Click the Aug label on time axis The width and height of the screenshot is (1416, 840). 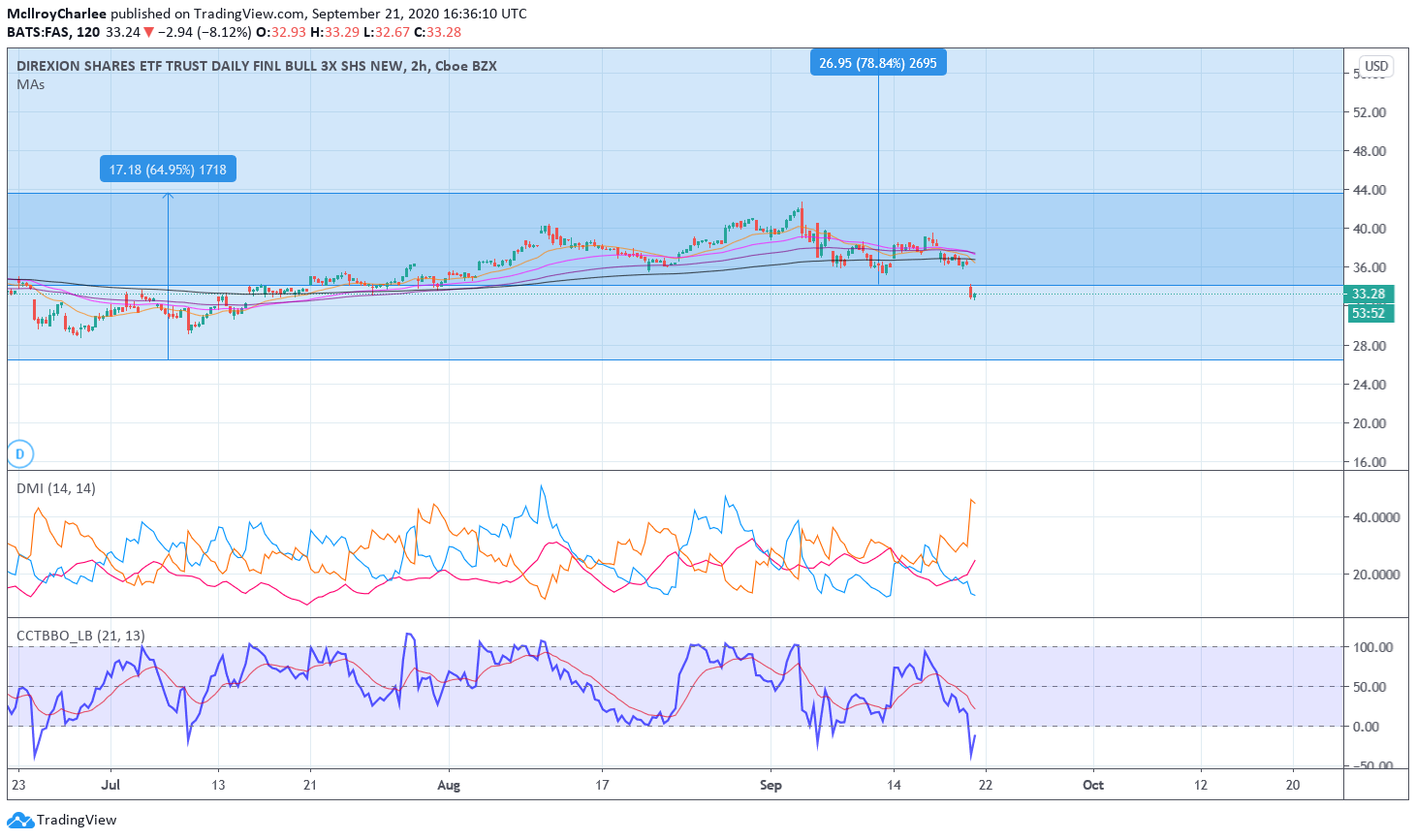click(x=449, y=785)
